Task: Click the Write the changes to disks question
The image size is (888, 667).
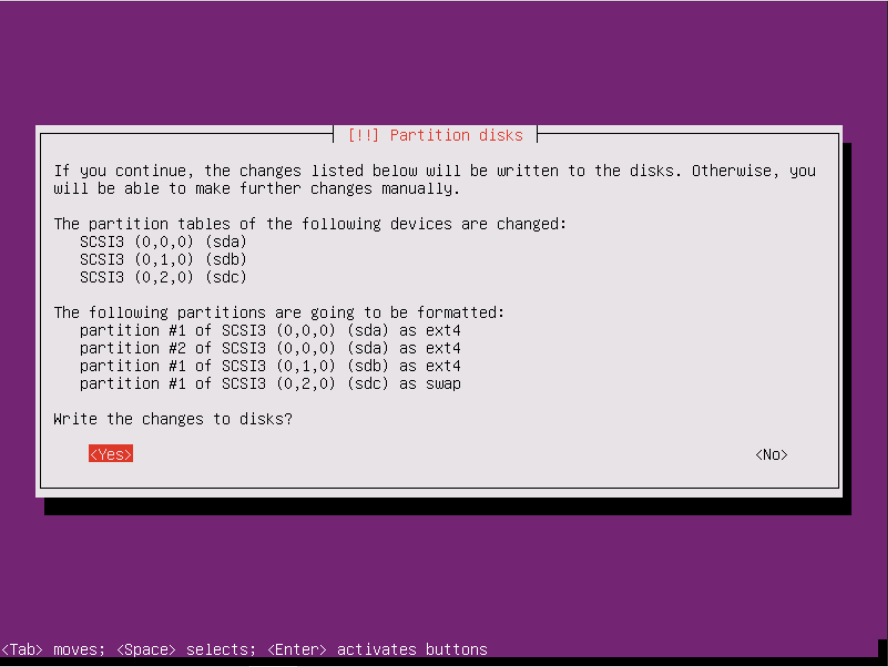Action: [x=173, y=419]
